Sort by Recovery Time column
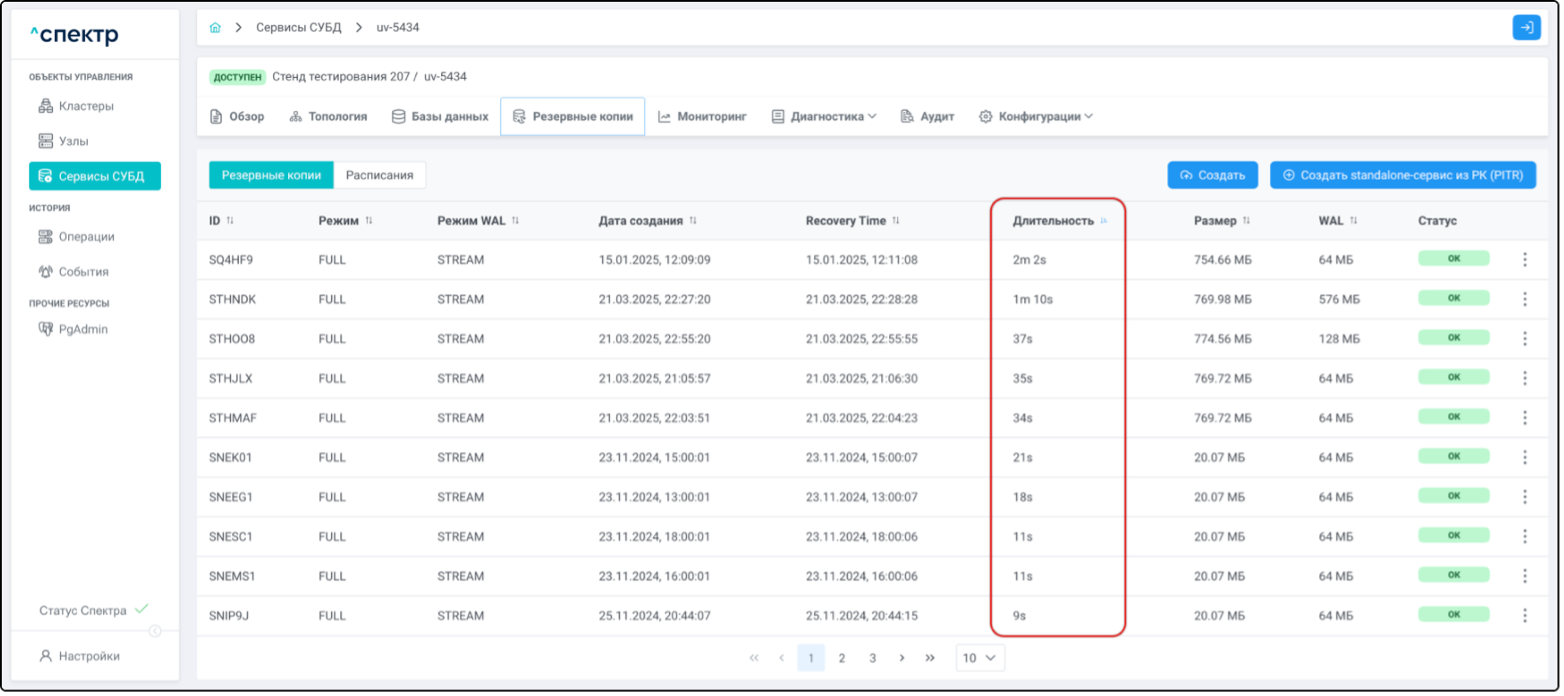The width and height of the screenshot is (1564, 696). coord(896,221)
